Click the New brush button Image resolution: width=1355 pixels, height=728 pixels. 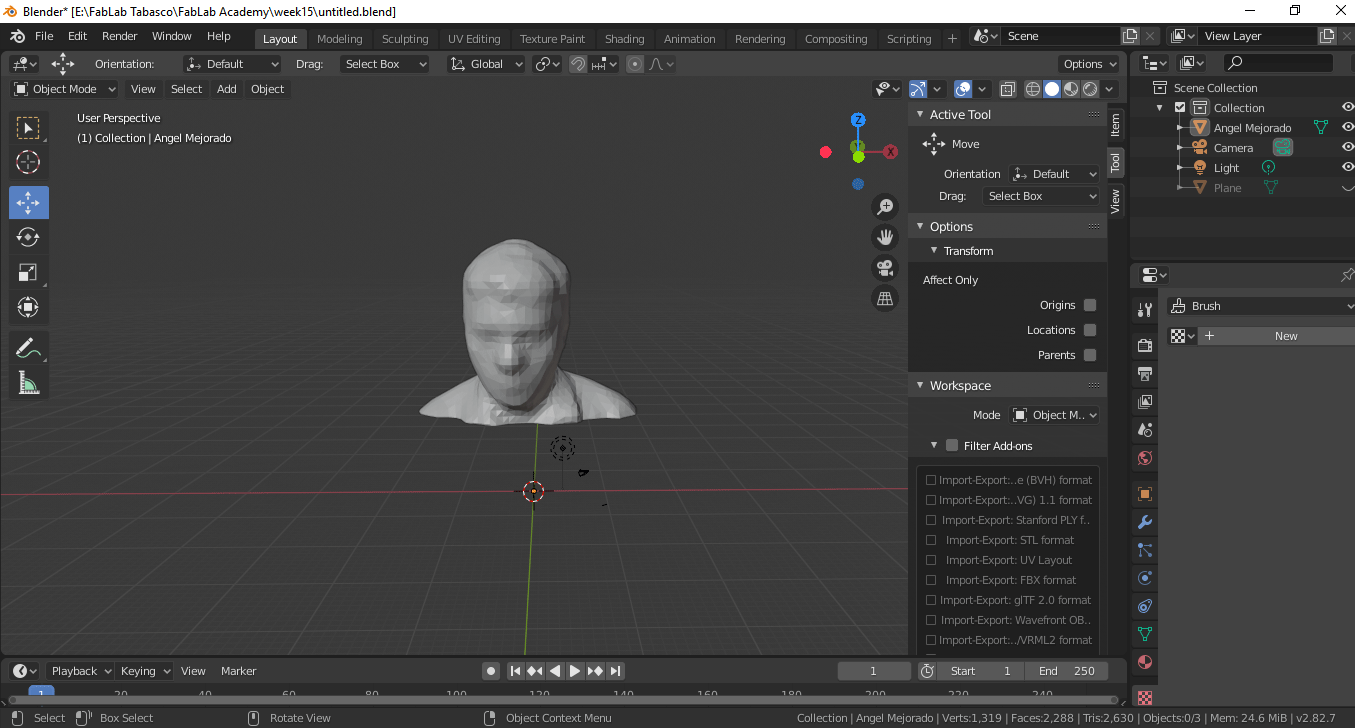(x=1285, y=336)
